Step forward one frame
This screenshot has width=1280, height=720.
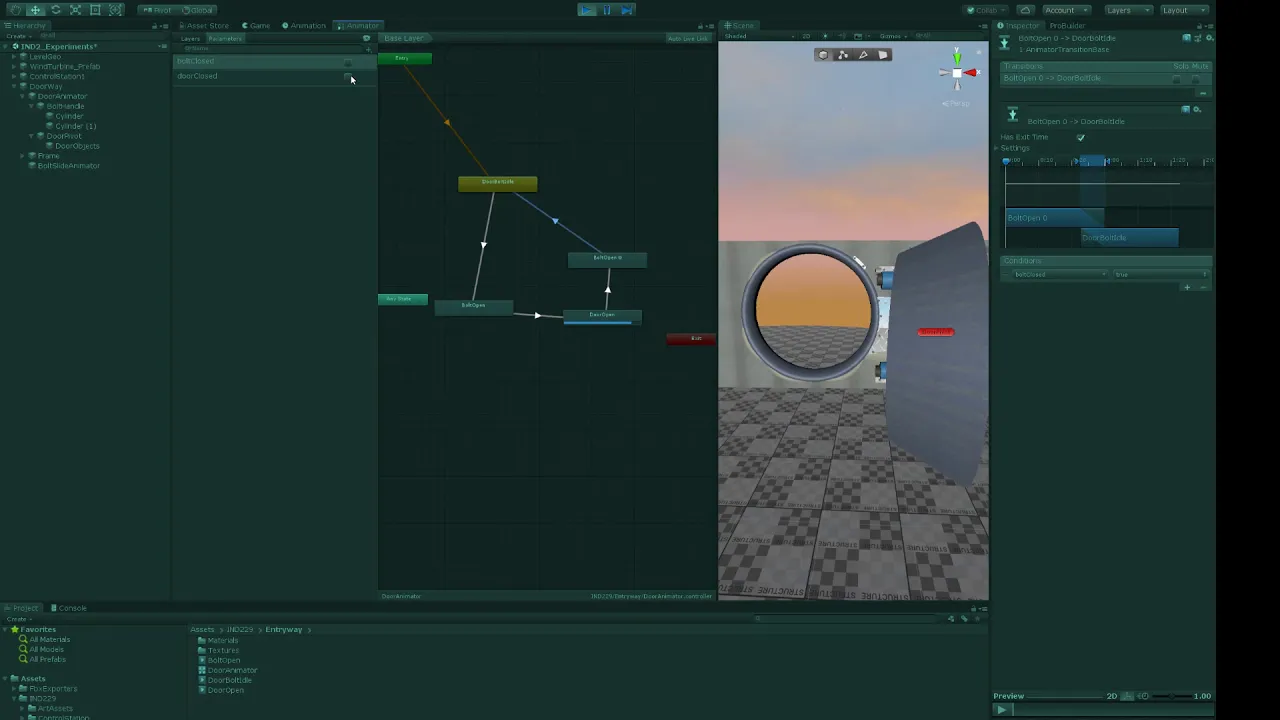click(626, 10)
